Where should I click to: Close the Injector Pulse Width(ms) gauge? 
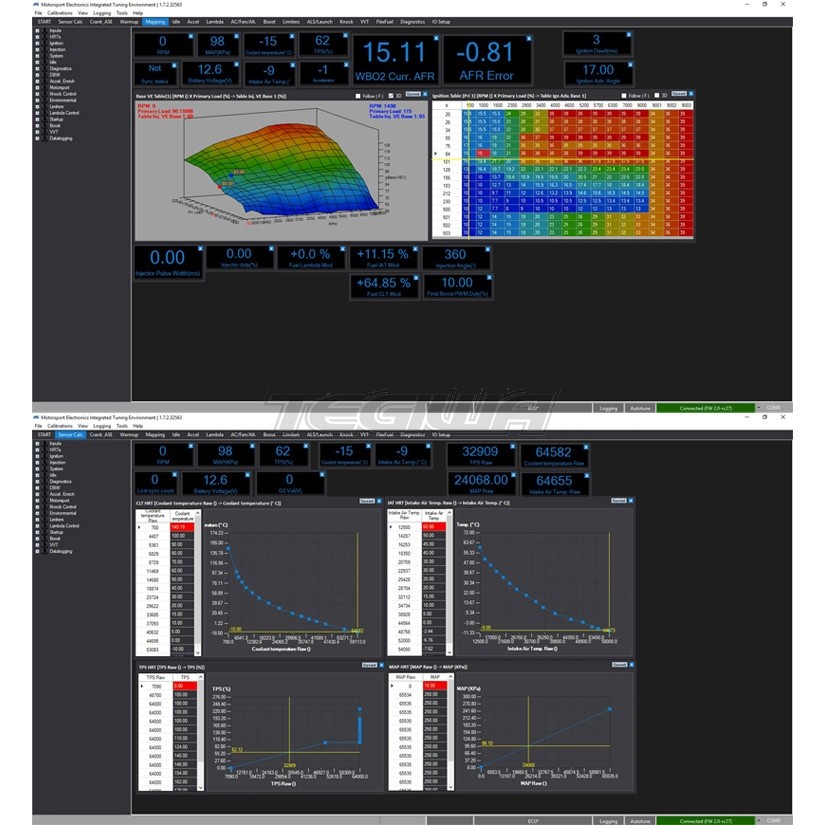[199, 248]
